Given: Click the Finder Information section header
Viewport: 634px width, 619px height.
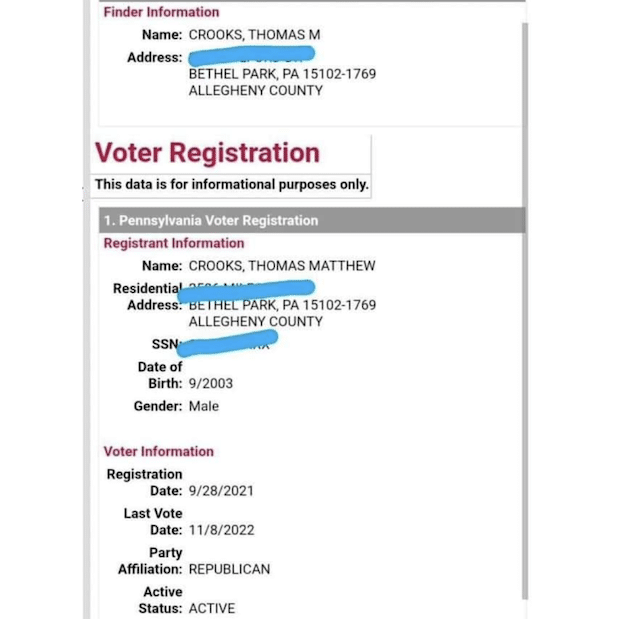Looking at the screenshot, I should coord(161,12).
